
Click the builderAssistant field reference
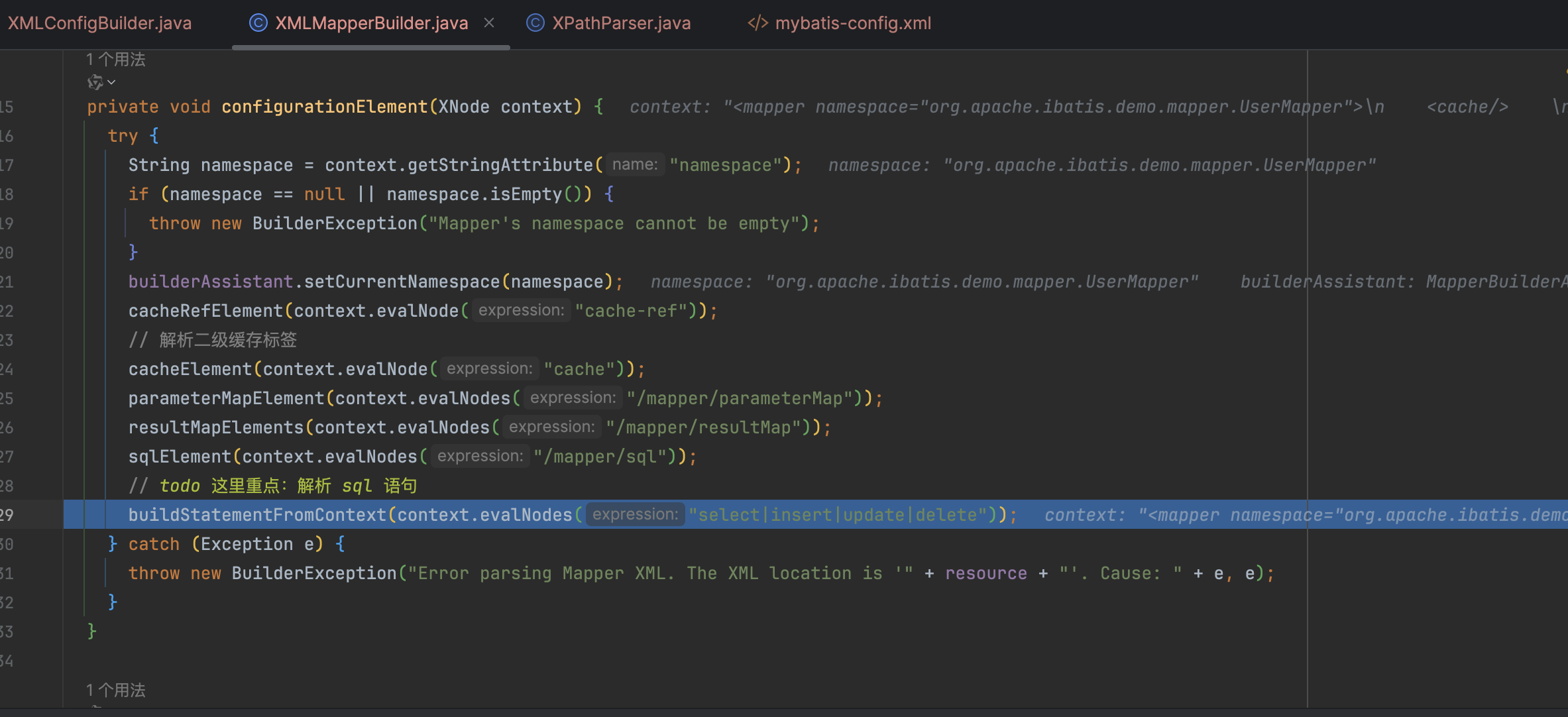[x=211, y=282]
